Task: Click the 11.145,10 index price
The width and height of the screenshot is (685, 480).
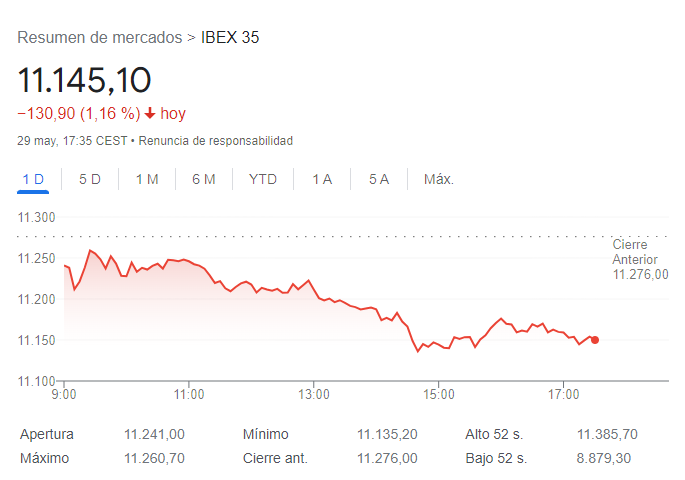Action: coord(84,79)
